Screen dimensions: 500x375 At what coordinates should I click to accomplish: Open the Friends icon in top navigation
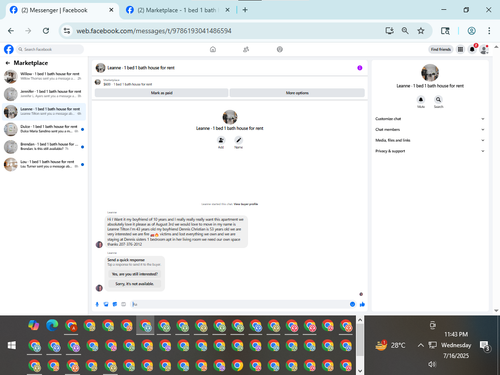pos(246,49)
